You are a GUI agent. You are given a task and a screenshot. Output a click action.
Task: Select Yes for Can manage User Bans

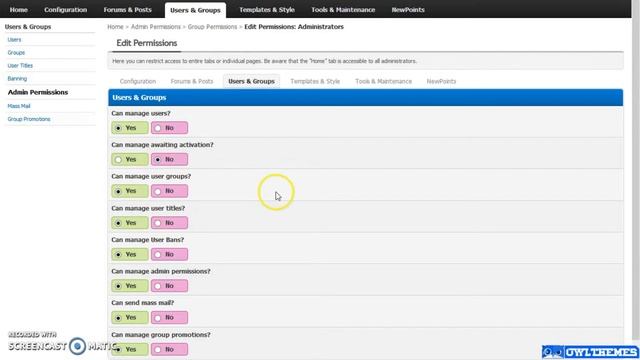130,254
